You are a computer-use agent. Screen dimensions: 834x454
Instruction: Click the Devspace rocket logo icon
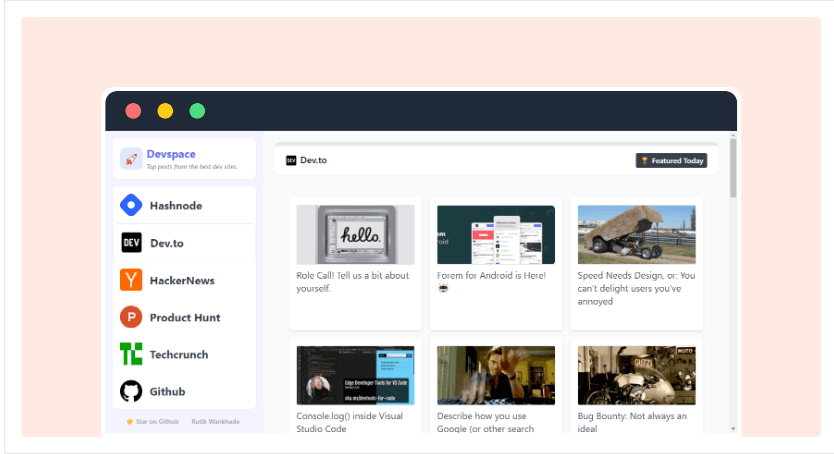click(131, 159)
